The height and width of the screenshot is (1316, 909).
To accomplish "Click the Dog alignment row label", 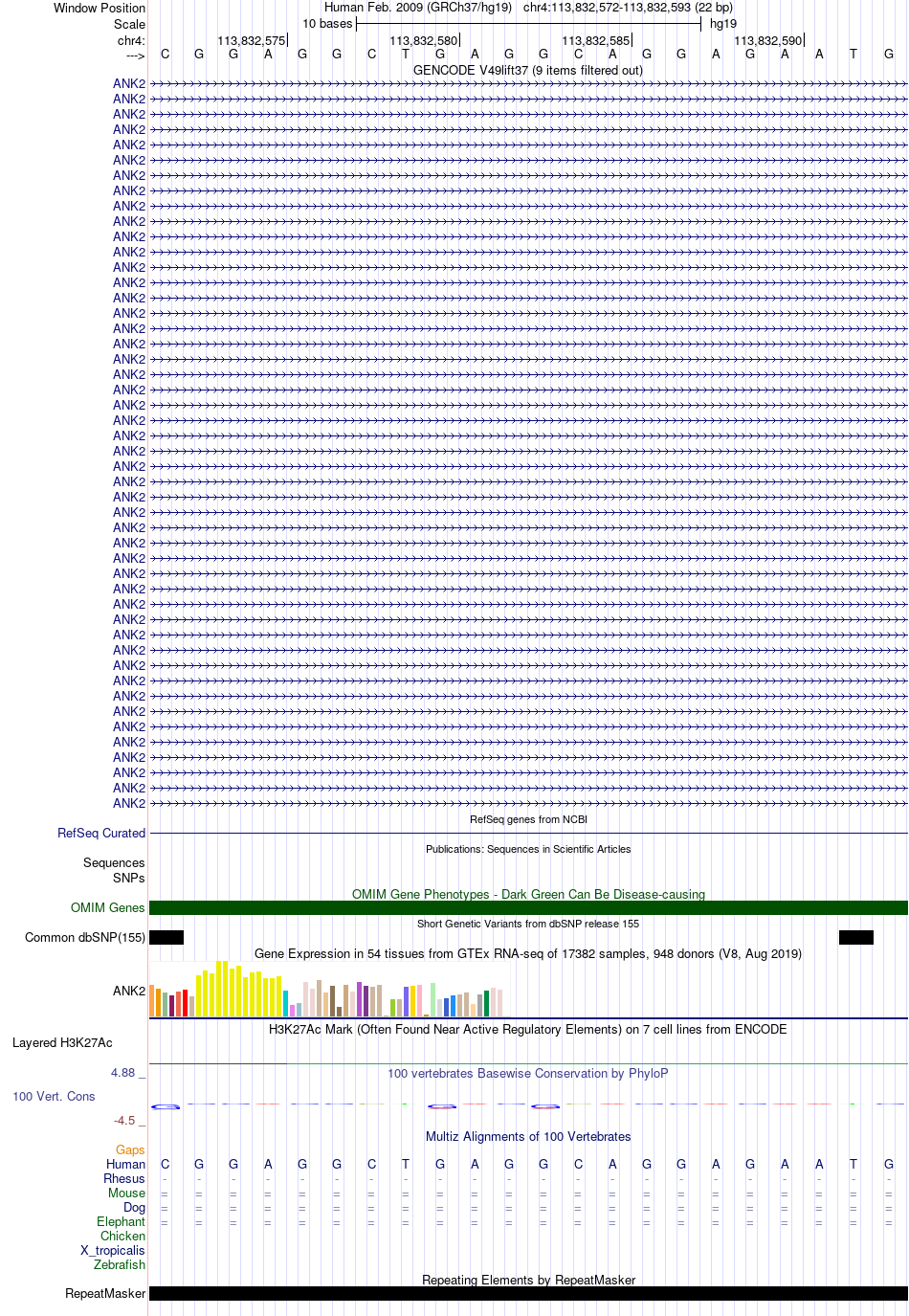I will [x=135, y=1207].
